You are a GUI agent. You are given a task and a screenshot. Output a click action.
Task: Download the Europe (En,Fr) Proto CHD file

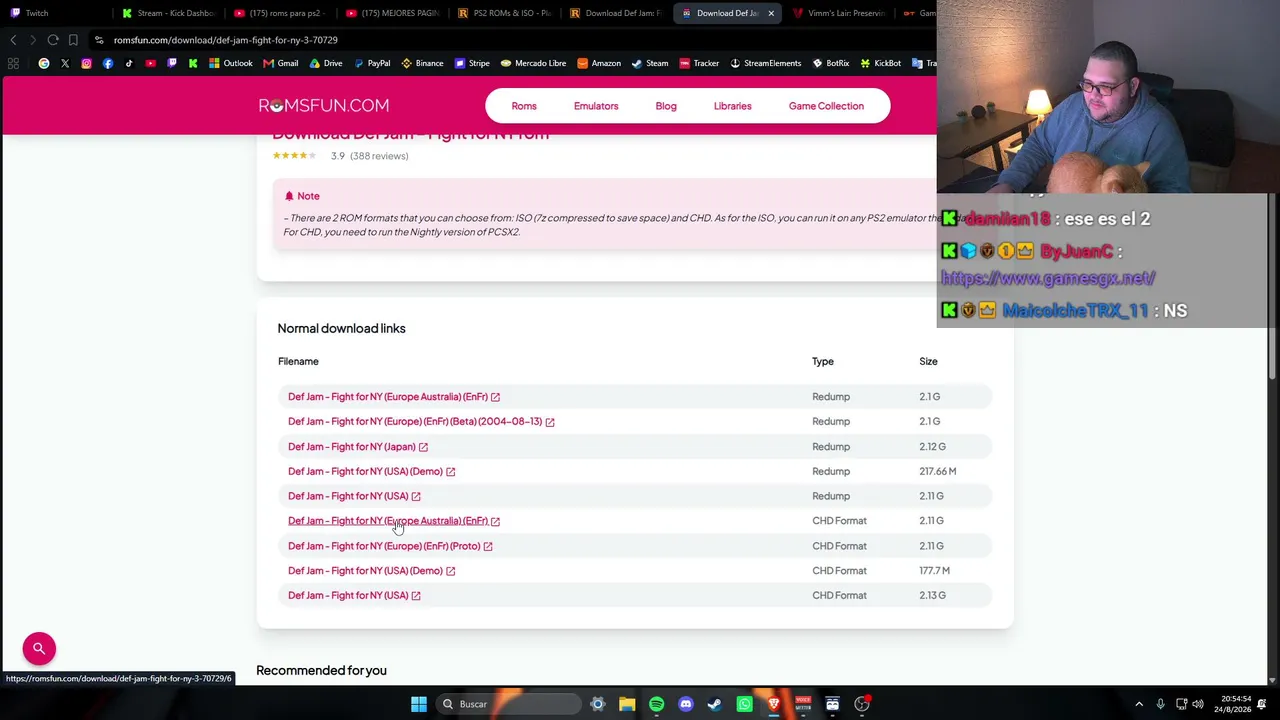pos(390,546)
